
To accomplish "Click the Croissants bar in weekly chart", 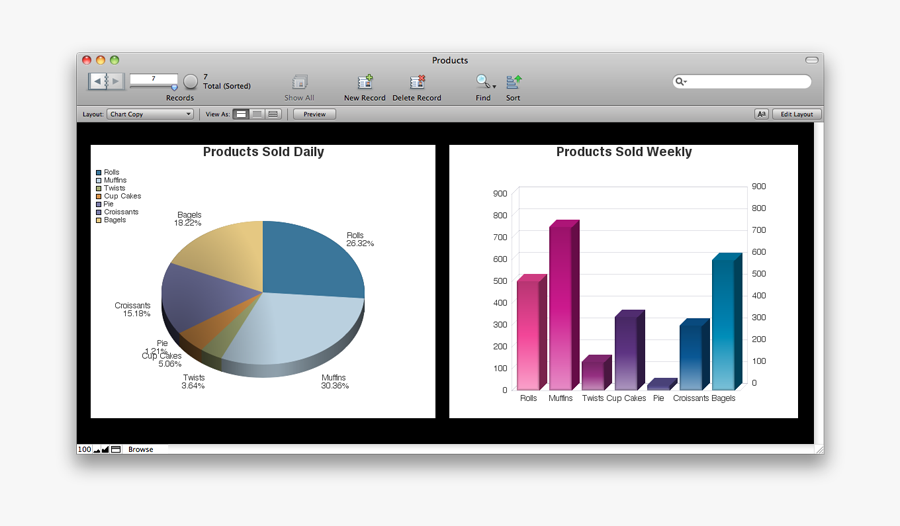I will [694, 356].
